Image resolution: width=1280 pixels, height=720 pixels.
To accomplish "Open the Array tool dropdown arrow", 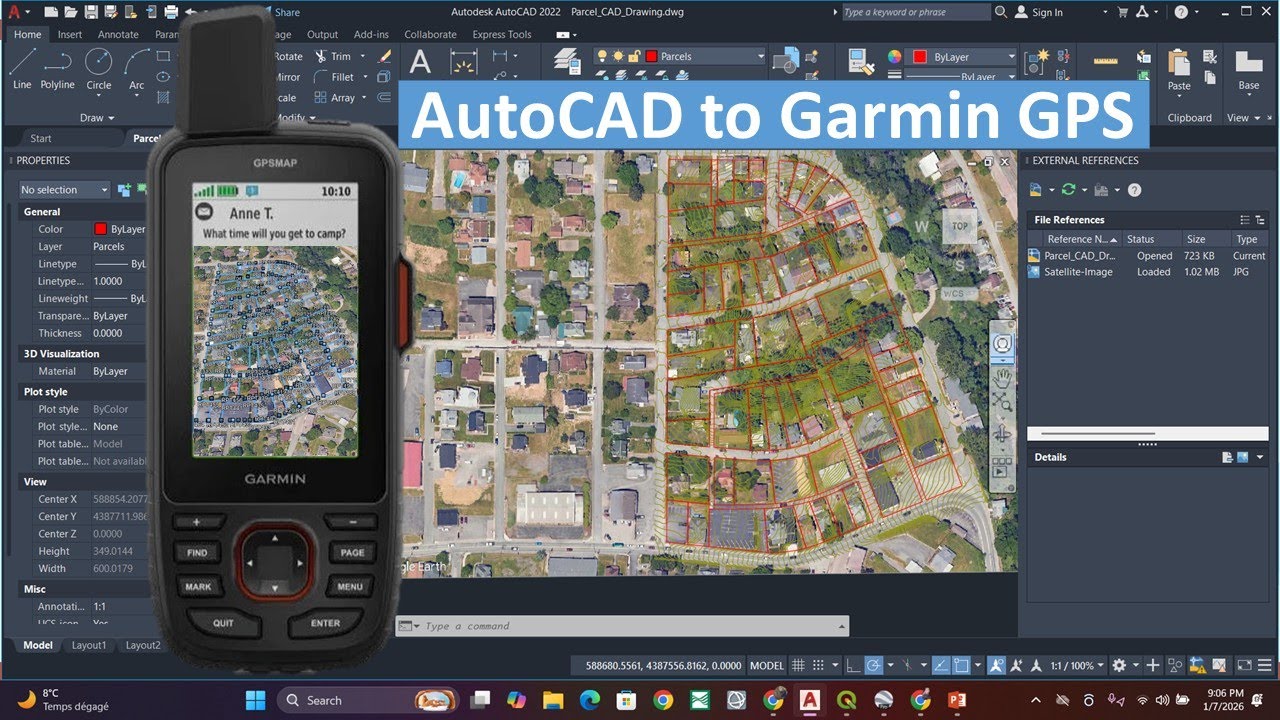I will (x=364, y=98).
